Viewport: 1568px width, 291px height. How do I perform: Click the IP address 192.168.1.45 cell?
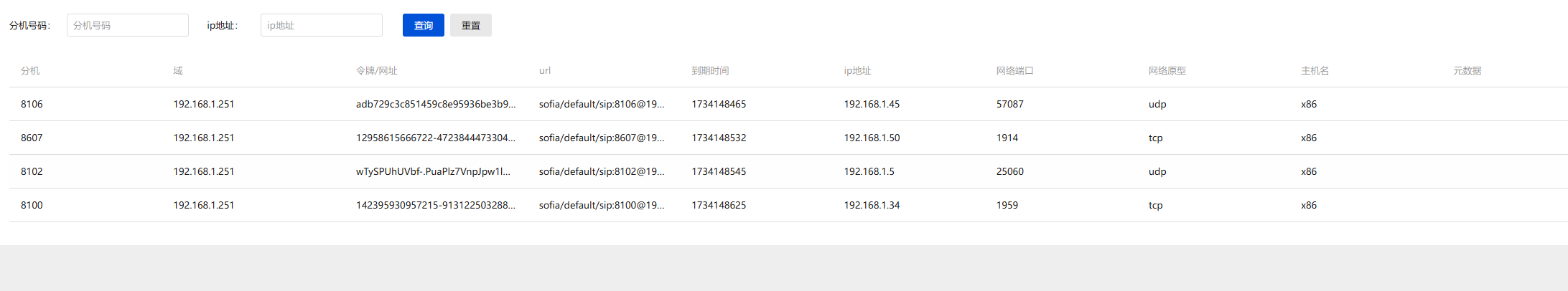(872, 104)
